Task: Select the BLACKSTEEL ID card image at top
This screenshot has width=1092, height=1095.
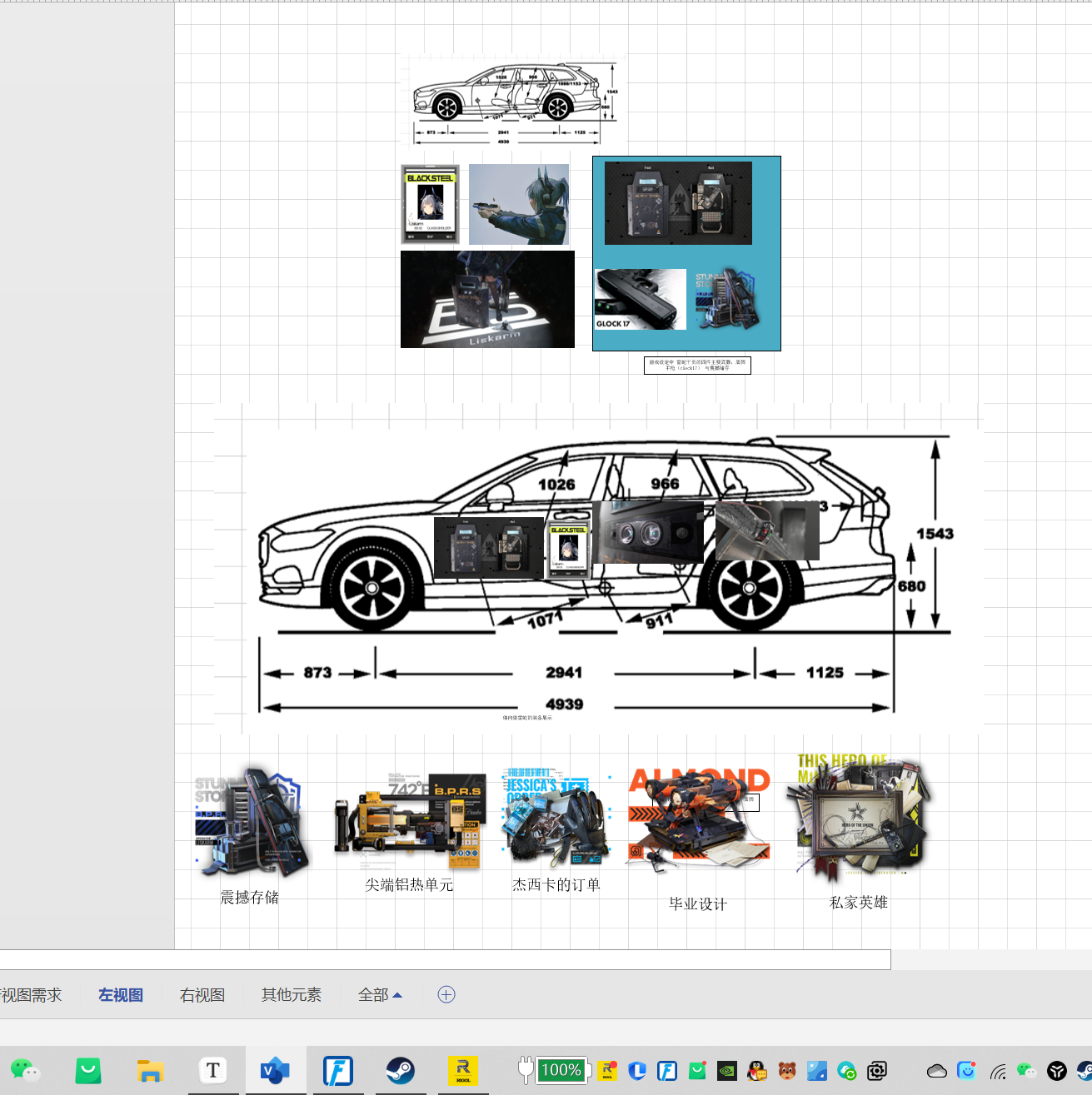Action: tap(431, 204)
